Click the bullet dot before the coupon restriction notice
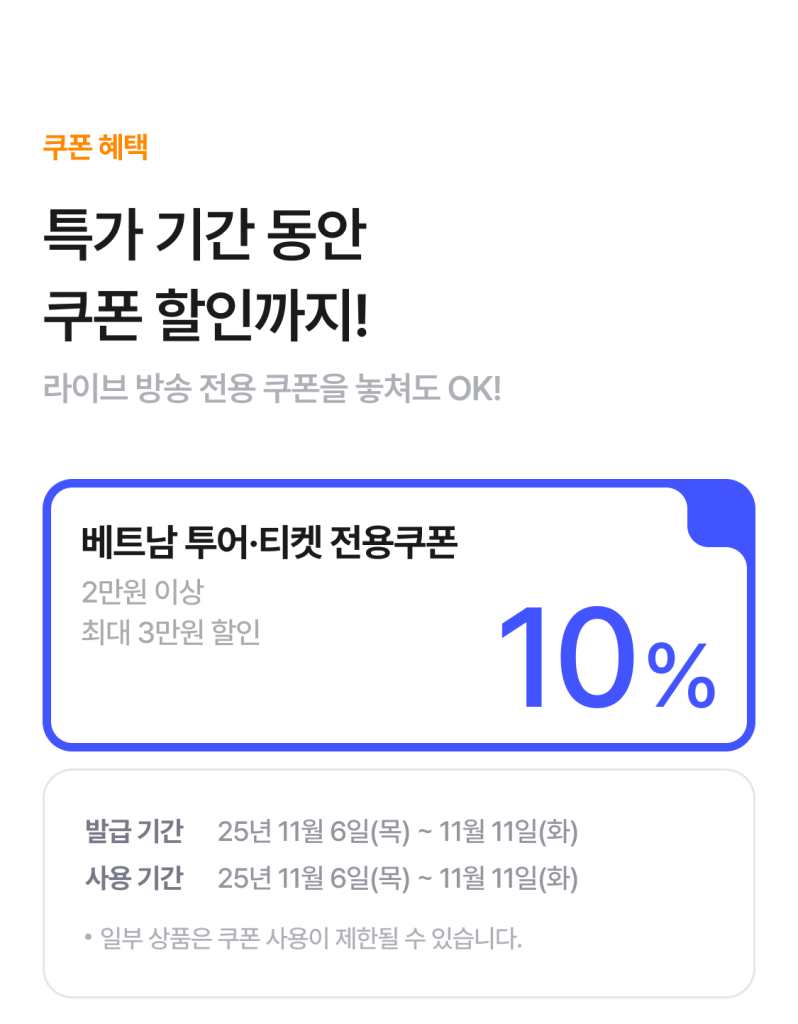798x1024 pixels. pyautogui.click(x=89, y=938)
